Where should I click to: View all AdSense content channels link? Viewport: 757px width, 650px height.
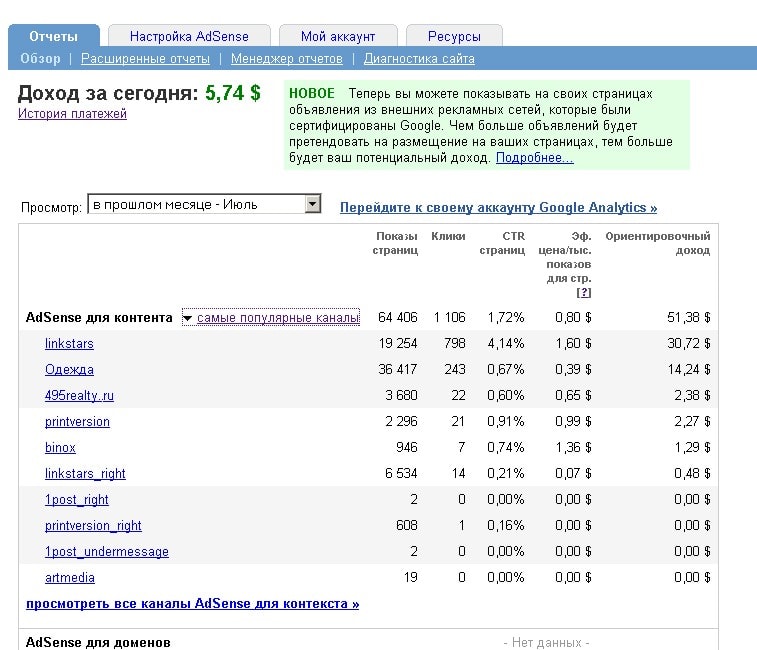pos(192,604)
